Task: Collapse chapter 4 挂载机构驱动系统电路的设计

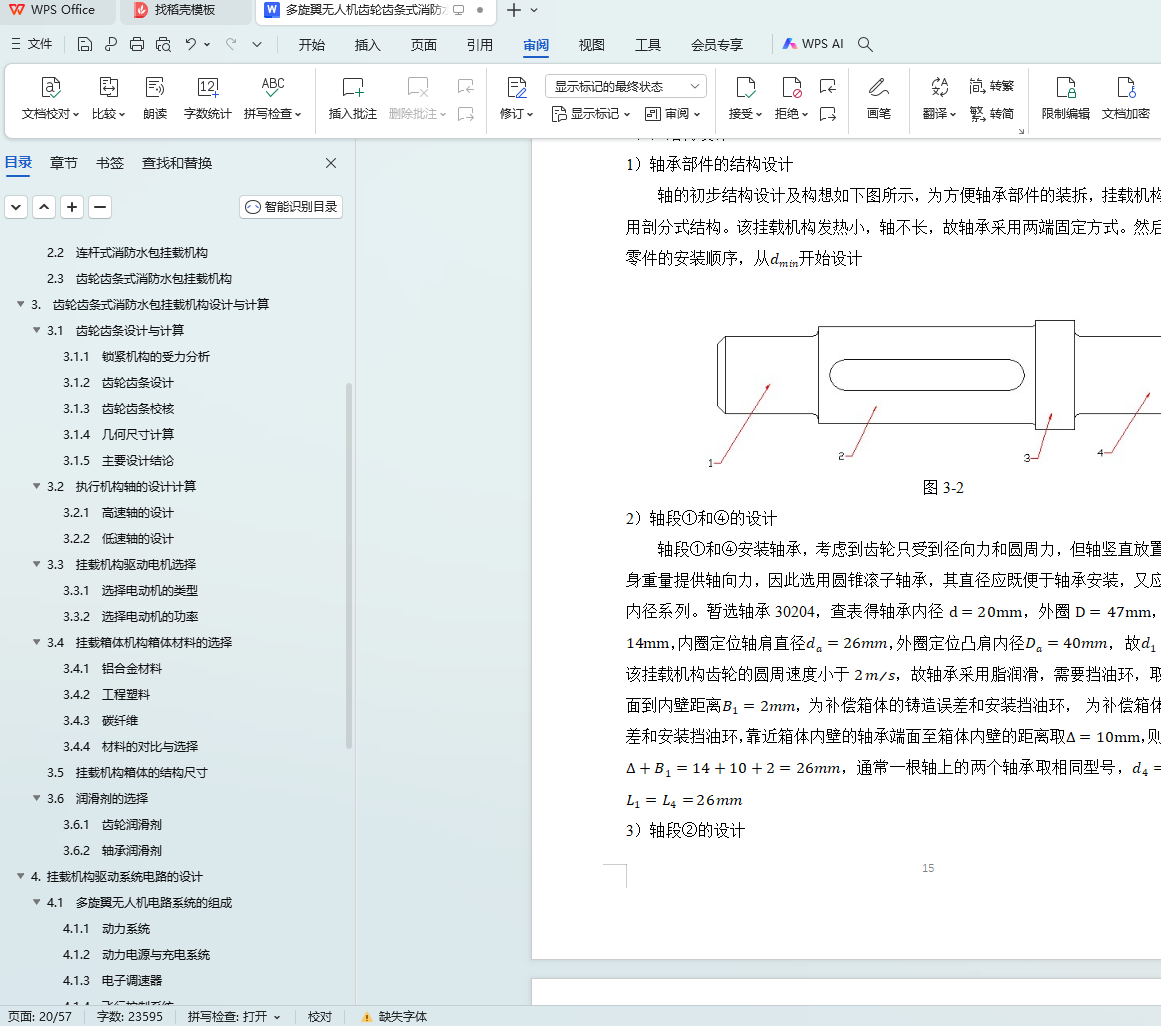Action: pyautogui.click(x=21, y=876)
